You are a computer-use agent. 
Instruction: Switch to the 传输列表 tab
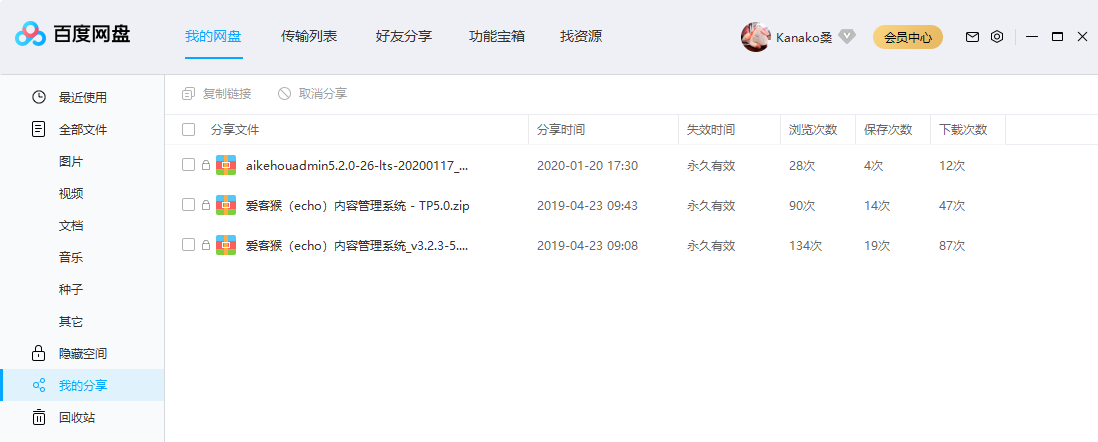[x=309, y=36]
